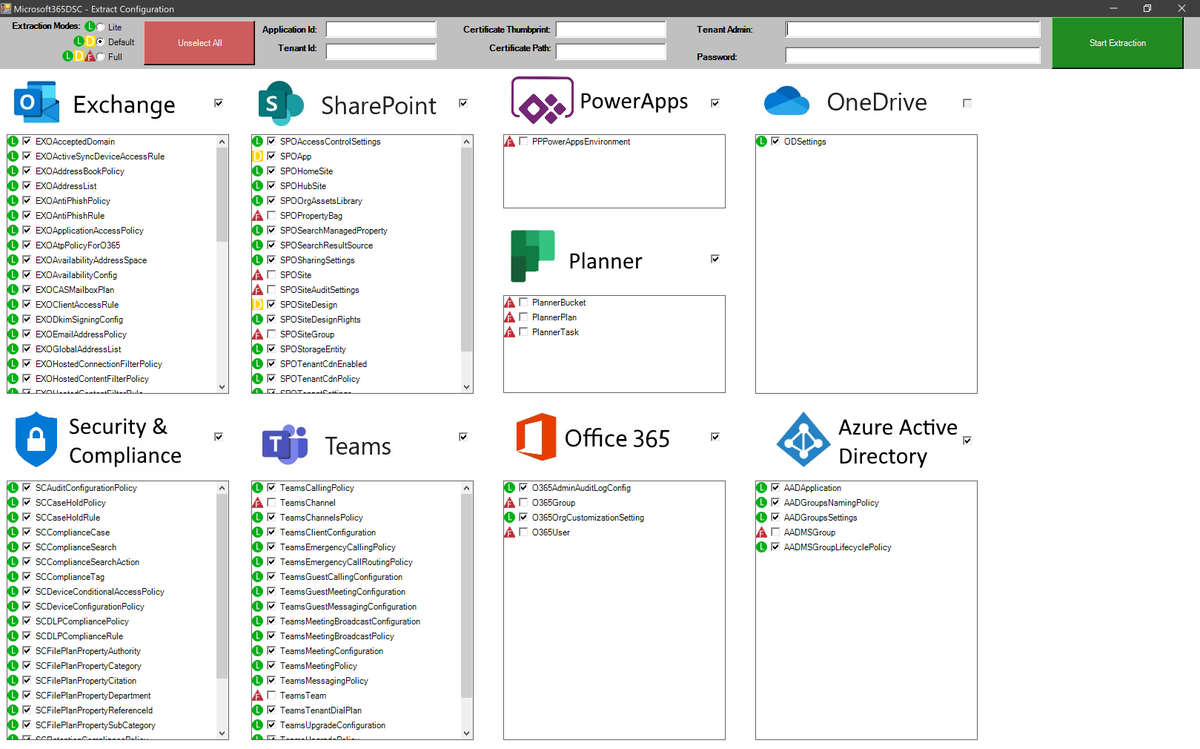Check the PlannerPlan checkbox
The width and height of the screenshot is (1200, 749).
[524, 318]
